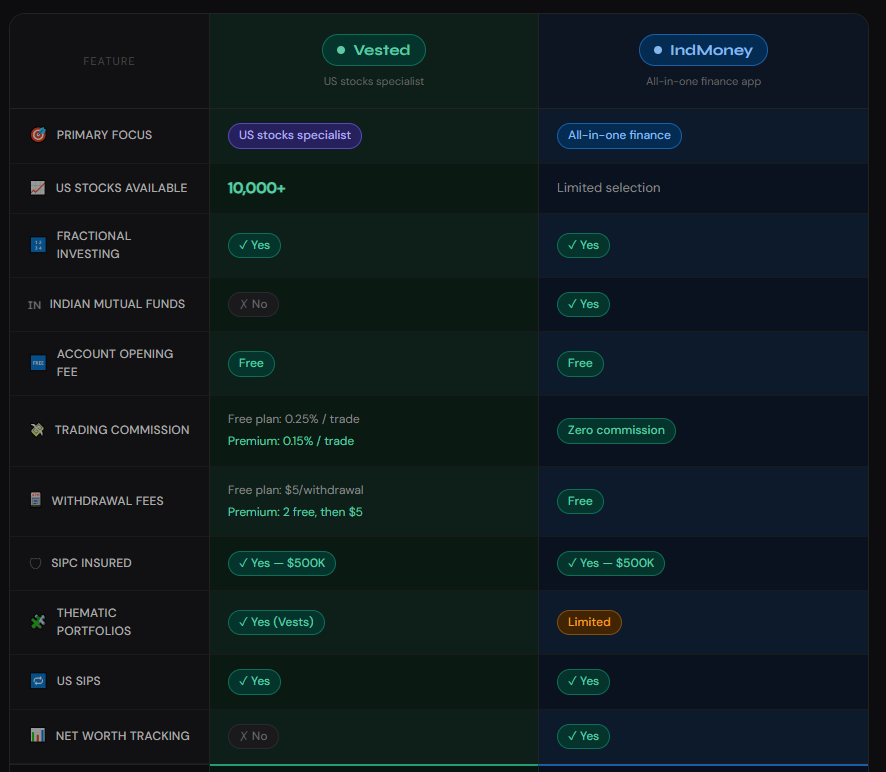This screenshot has height=772, width=886.
Task: Click the repeat icon beside US SIPs
Action: [38, 681]
